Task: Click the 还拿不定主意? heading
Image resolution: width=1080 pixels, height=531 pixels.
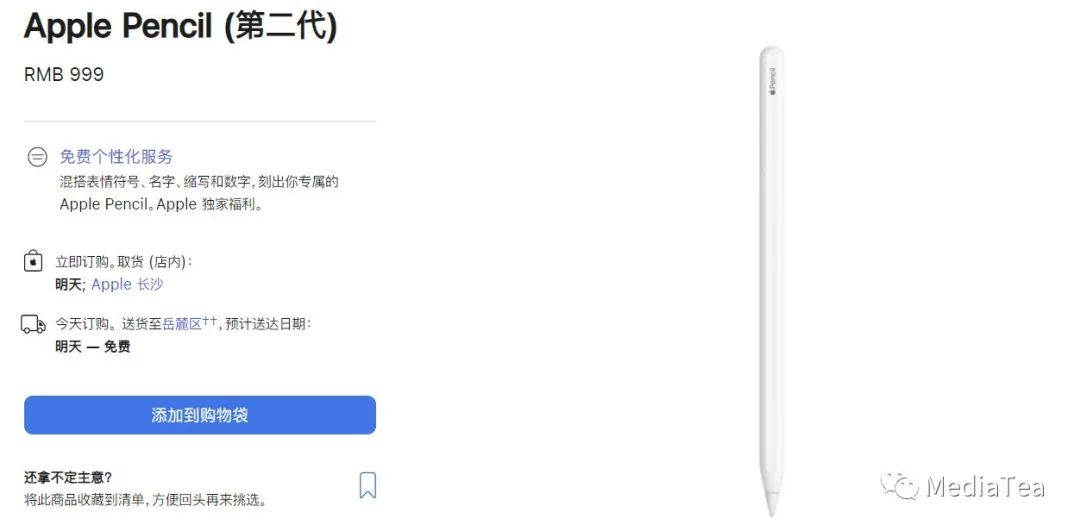Action: coord(68,477)
